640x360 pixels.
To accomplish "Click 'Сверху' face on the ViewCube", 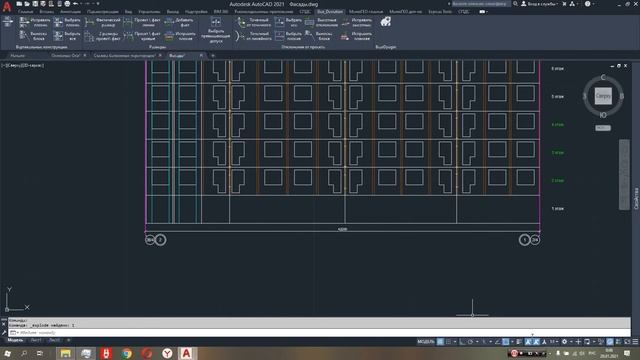I will (603, 96).
